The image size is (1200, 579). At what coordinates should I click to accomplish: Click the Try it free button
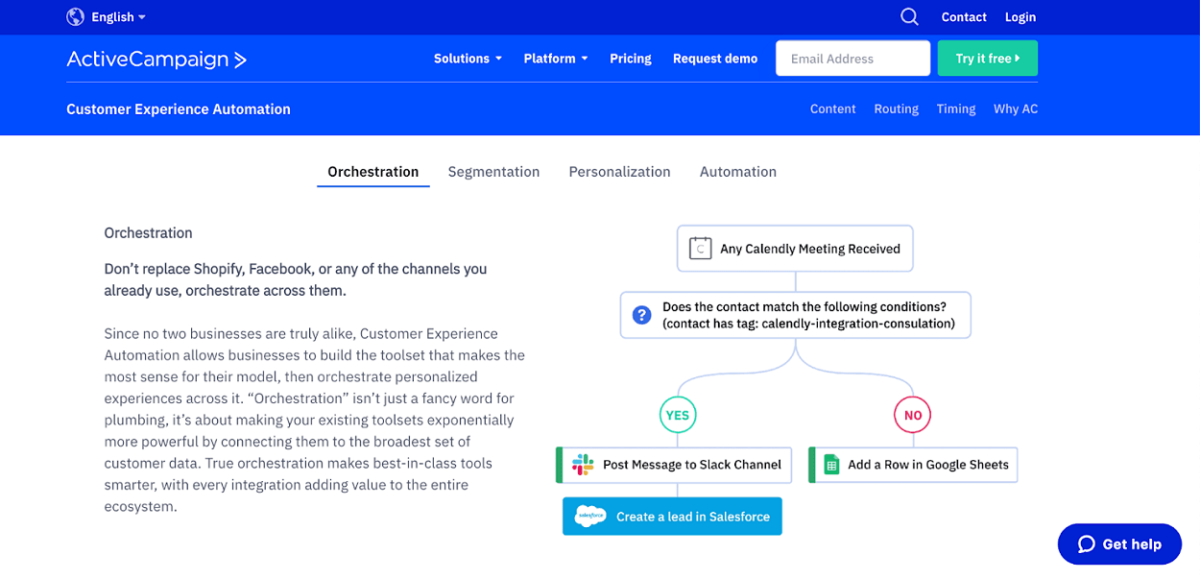(x=987, y=58)
